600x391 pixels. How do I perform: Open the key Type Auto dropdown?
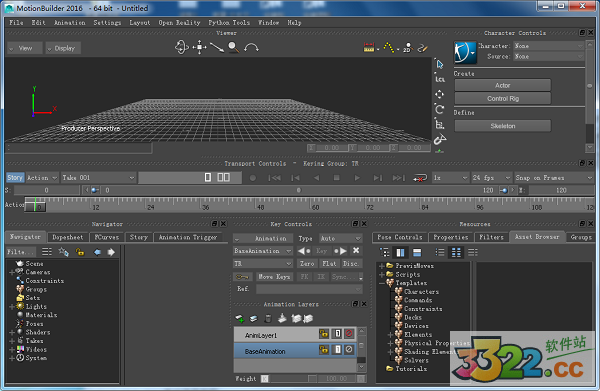pyautogui.click(x=340, y=238)
